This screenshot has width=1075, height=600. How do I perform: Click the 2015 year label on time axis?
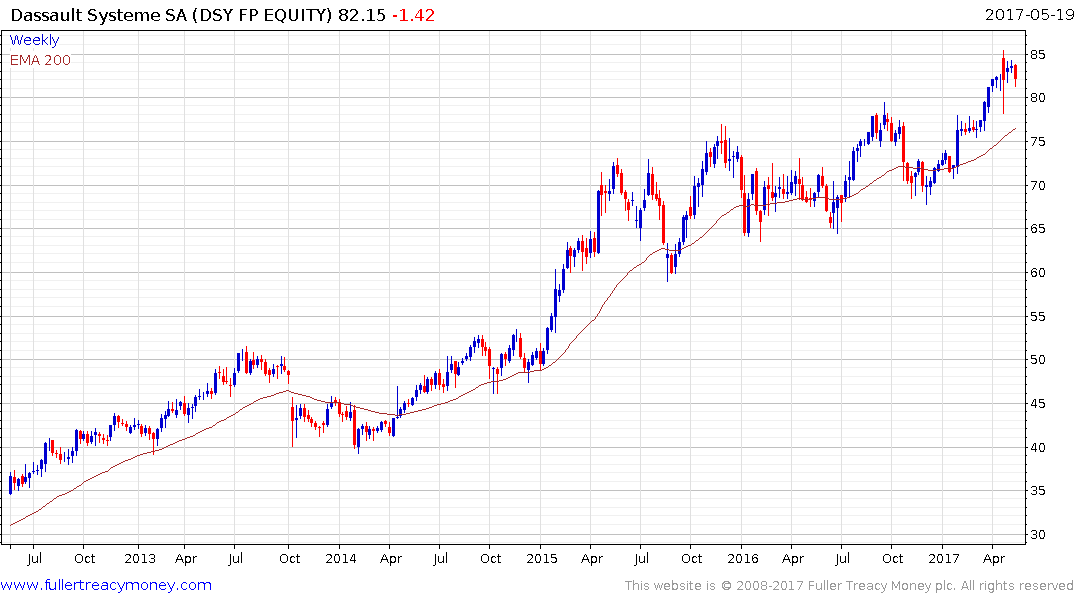click(542, 558)
